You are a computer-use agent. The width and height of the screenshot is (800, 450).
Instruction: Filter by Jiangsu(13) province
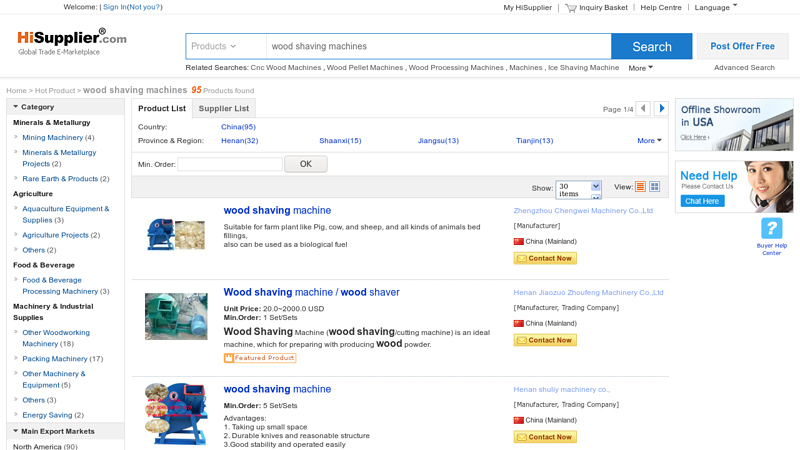[438, 141]
